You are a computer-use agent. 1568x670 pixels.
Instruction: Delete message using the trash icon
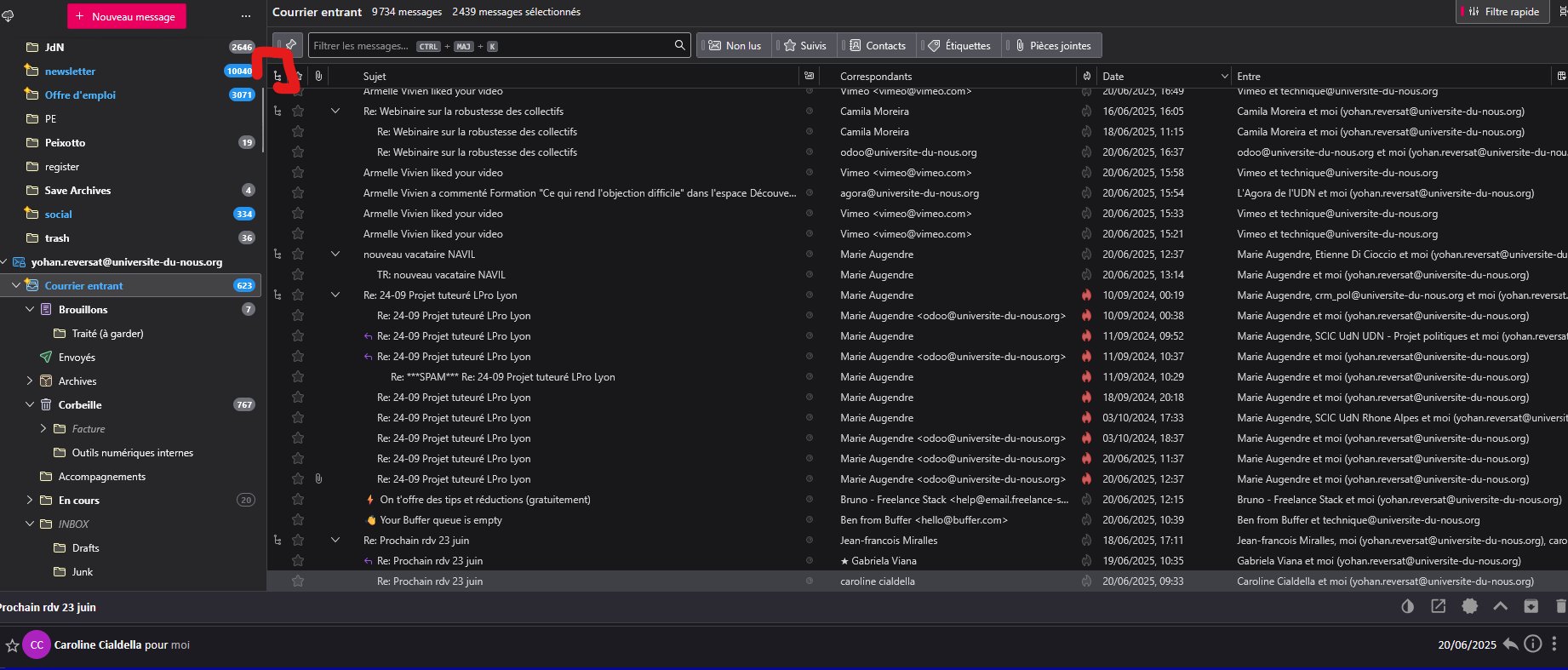click(x=1560, y=606)
